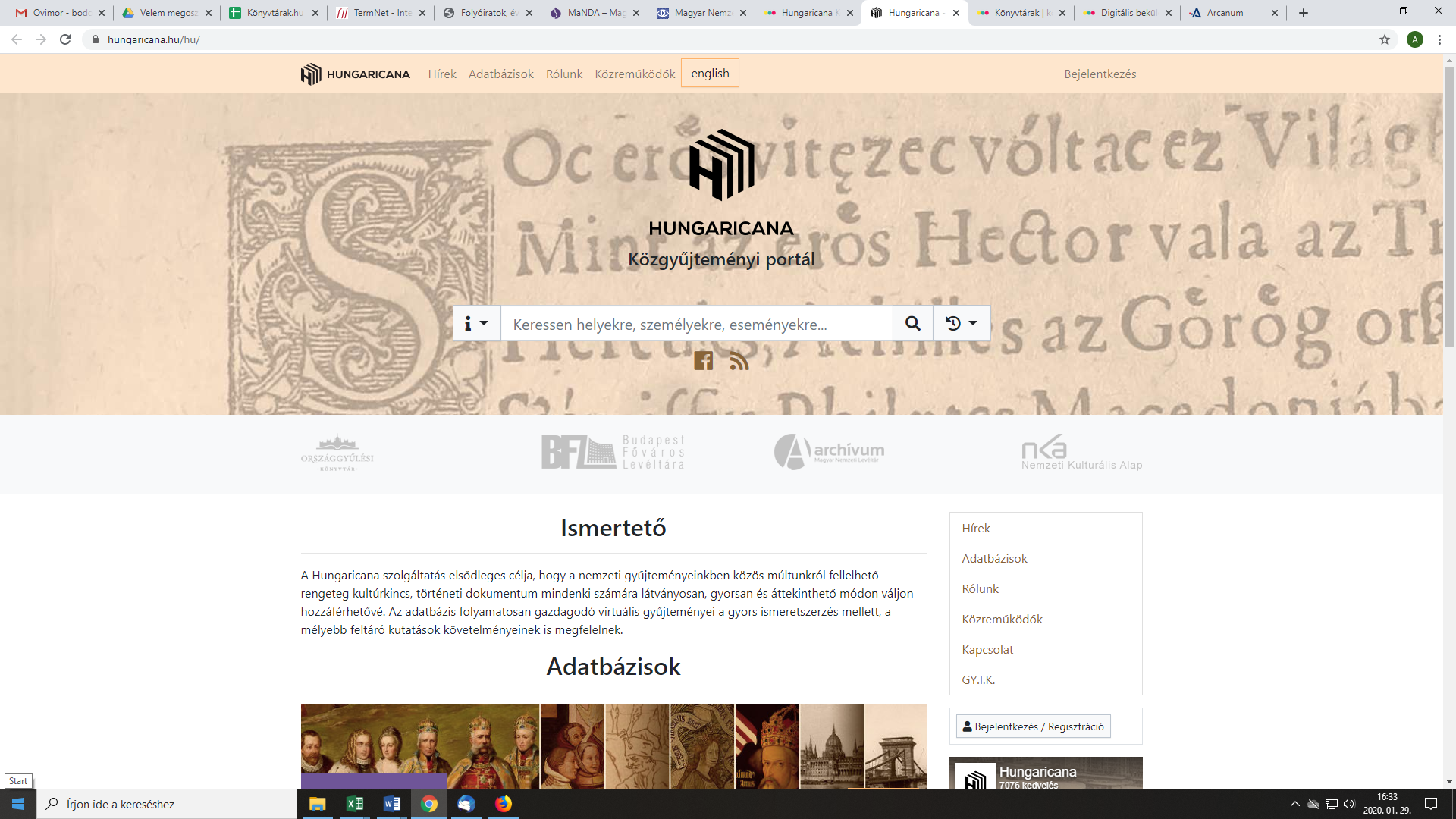Click the search magnifier button
This screenshot has height=819, width=1456.
pos(912,324)
